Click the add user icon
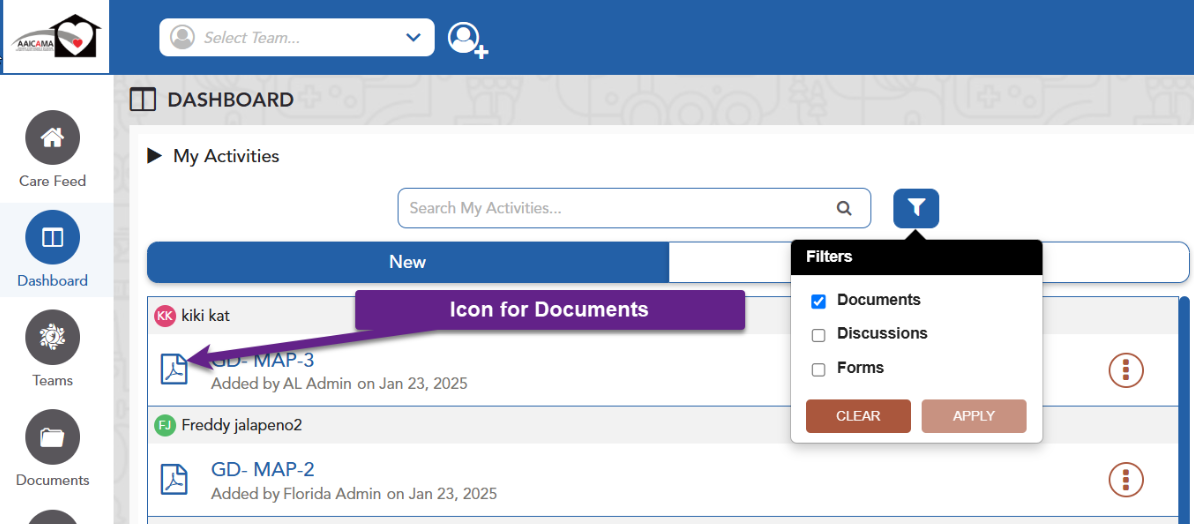 tap(467, 39)
